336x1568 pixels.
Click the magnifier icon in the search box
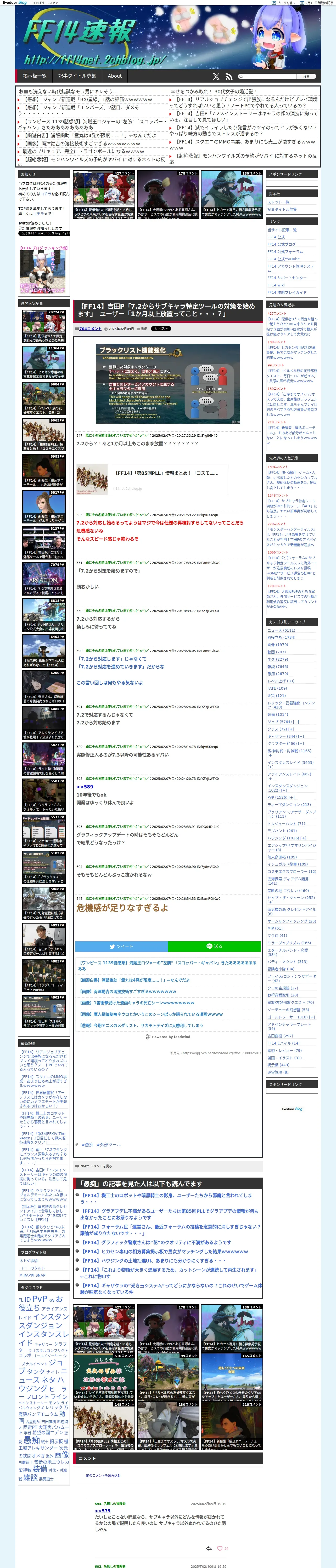[x=241, y=77]
